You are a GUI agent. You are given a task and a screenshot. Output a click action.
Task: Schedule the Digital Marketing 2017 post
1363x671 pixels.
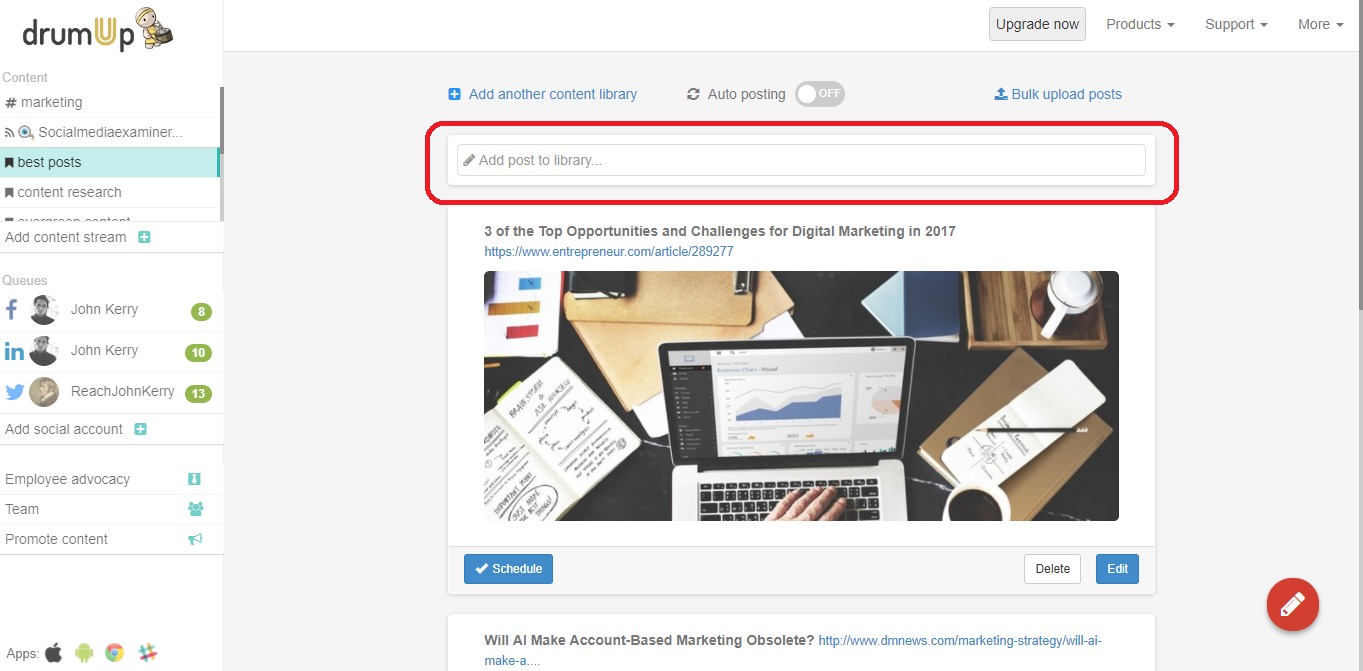click(x=508, y=569)
